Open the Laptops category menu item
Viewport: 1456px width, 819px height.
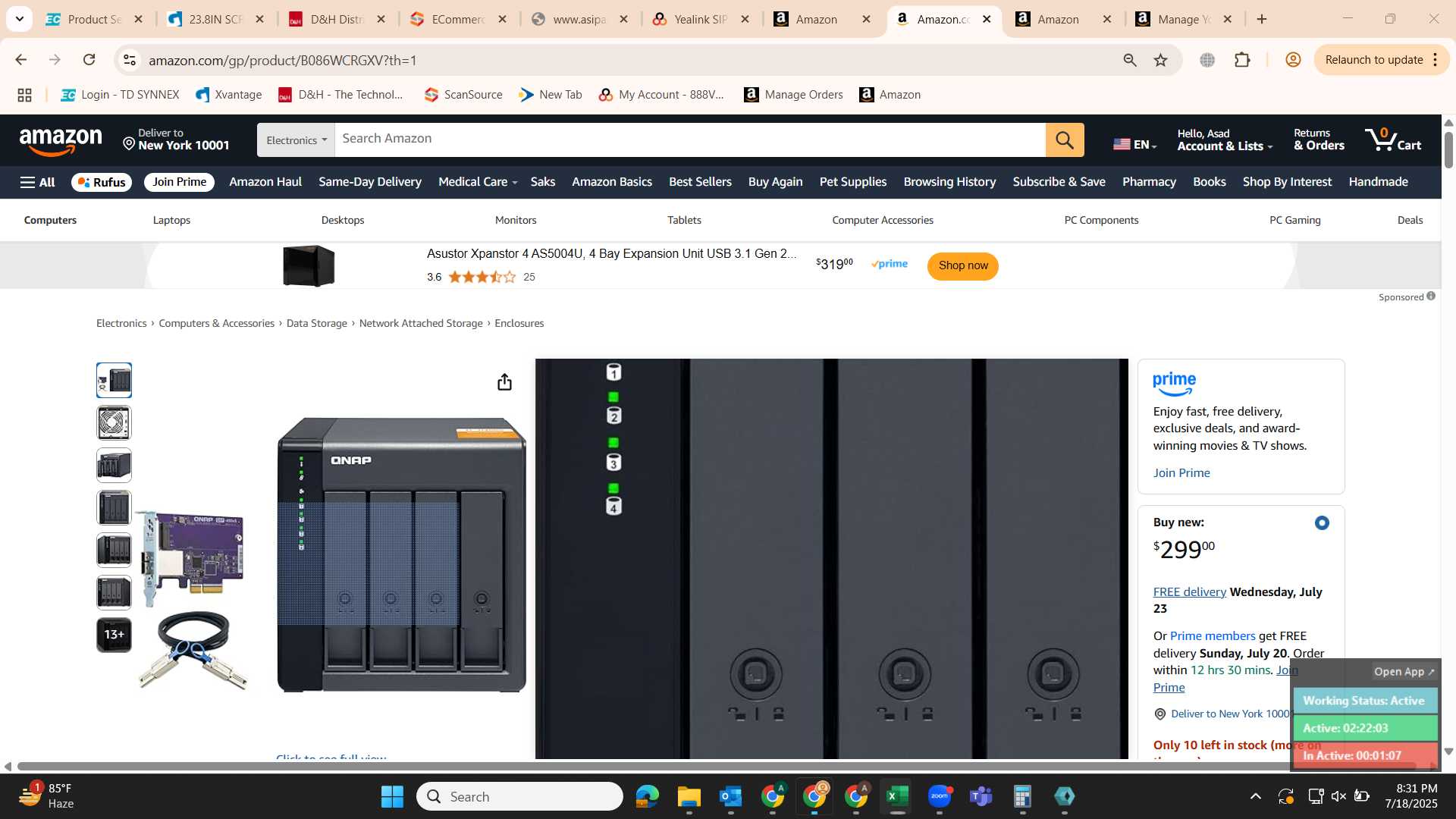click(x=171, y=220)
